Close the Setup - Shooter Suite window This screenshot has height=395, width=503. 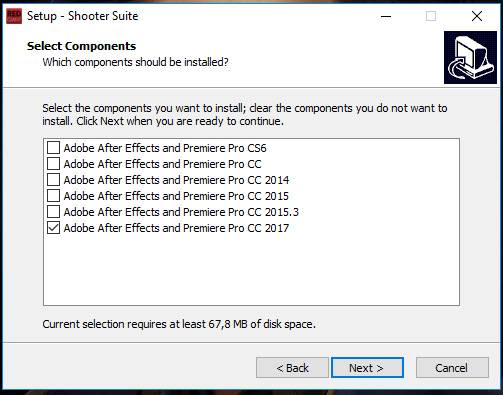[477, 16]
